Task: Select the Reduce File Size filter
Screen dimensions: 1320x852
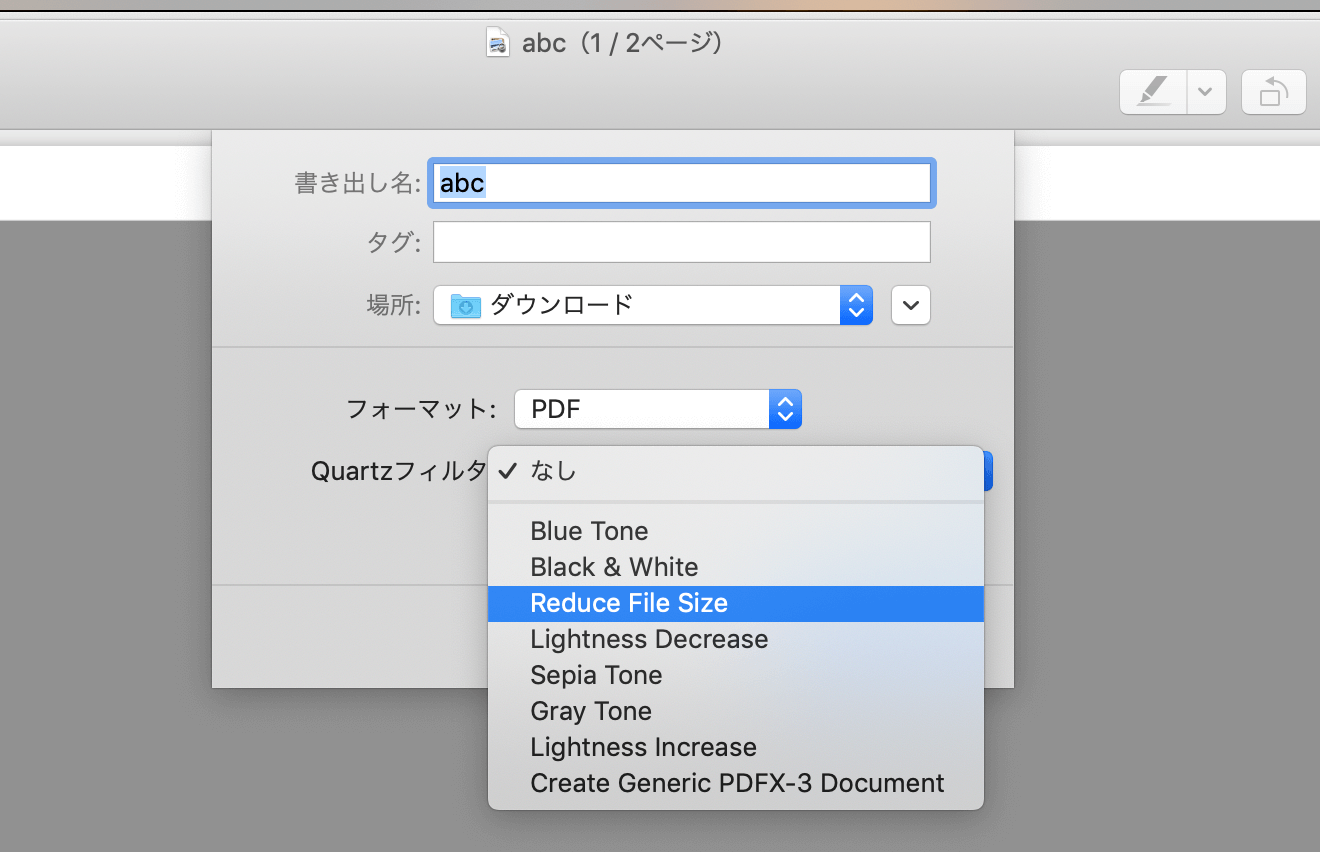Action: pyautogui.click(x=736, y=603)
